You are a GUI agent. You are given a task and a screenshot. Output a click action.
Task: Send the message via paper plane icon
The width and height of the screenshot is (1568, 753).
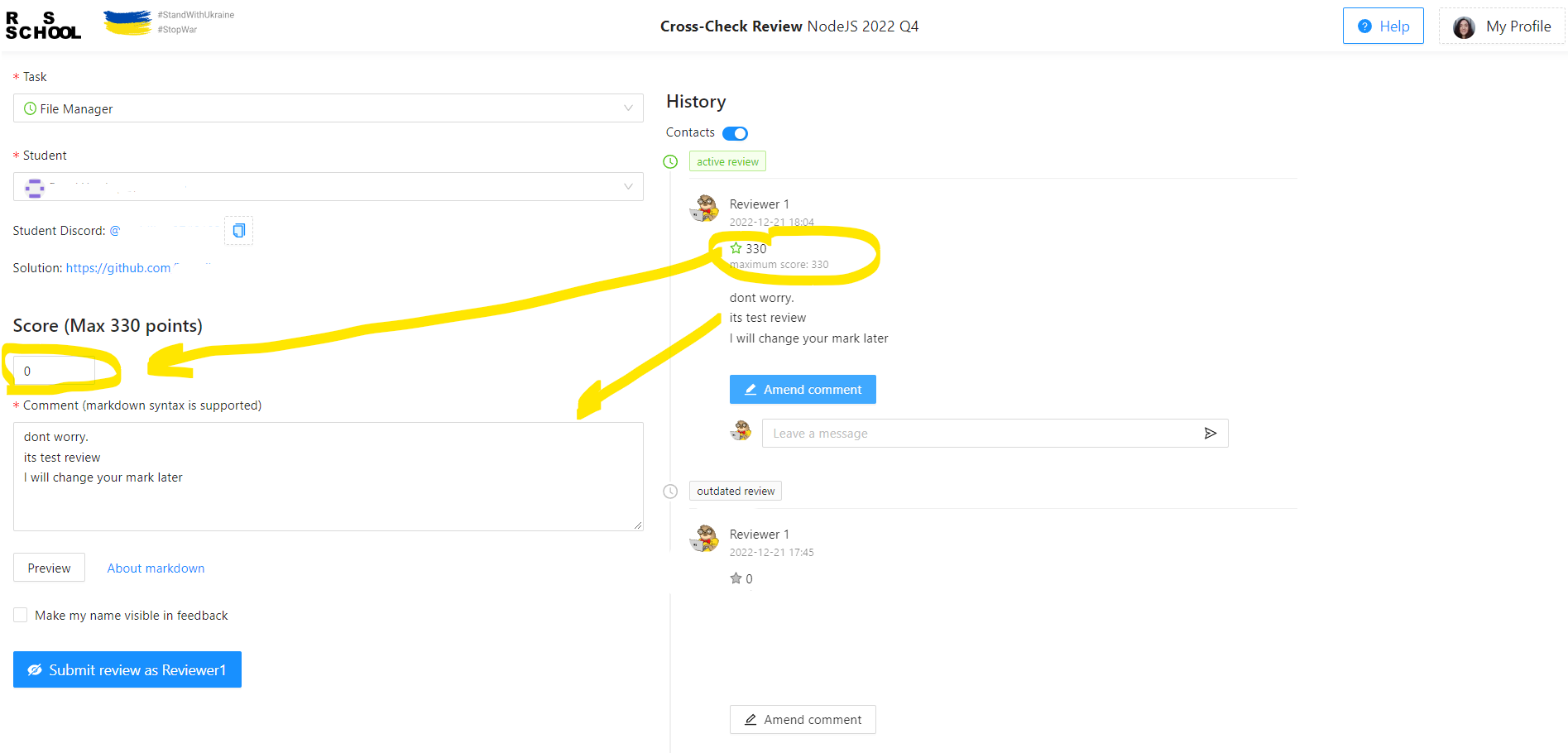[1211, 433]
